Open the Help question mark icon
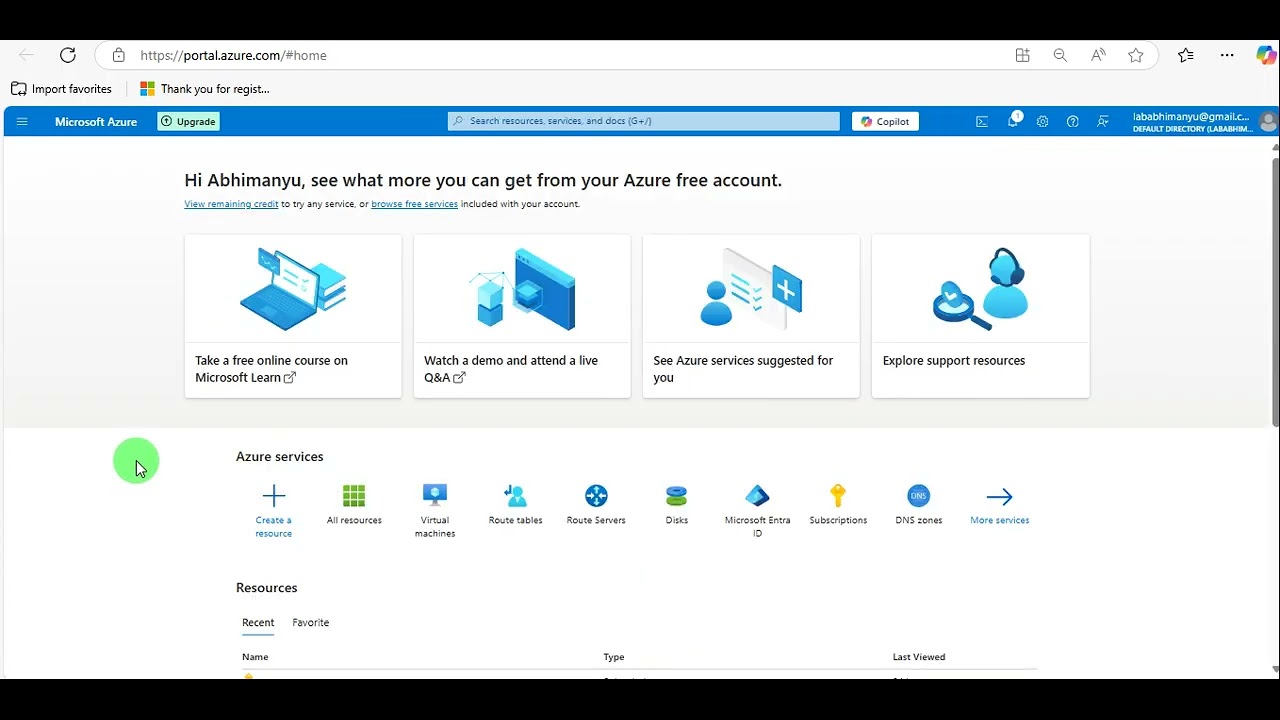The height and width of the screenshot is (720, 1280). pos(1072,122)
